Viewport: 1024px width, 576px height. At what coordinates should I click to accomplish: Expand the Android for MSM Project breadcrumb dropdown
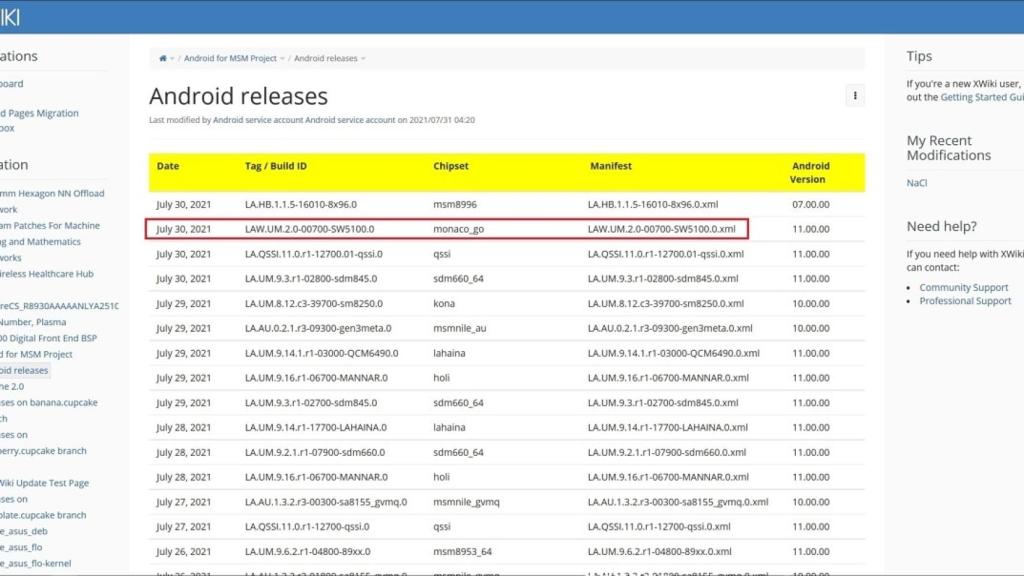click(x=282, y=59)
